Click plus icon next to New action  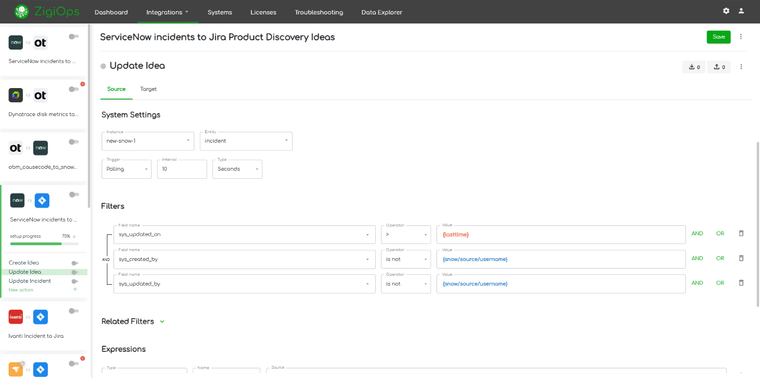coord(75,289)
